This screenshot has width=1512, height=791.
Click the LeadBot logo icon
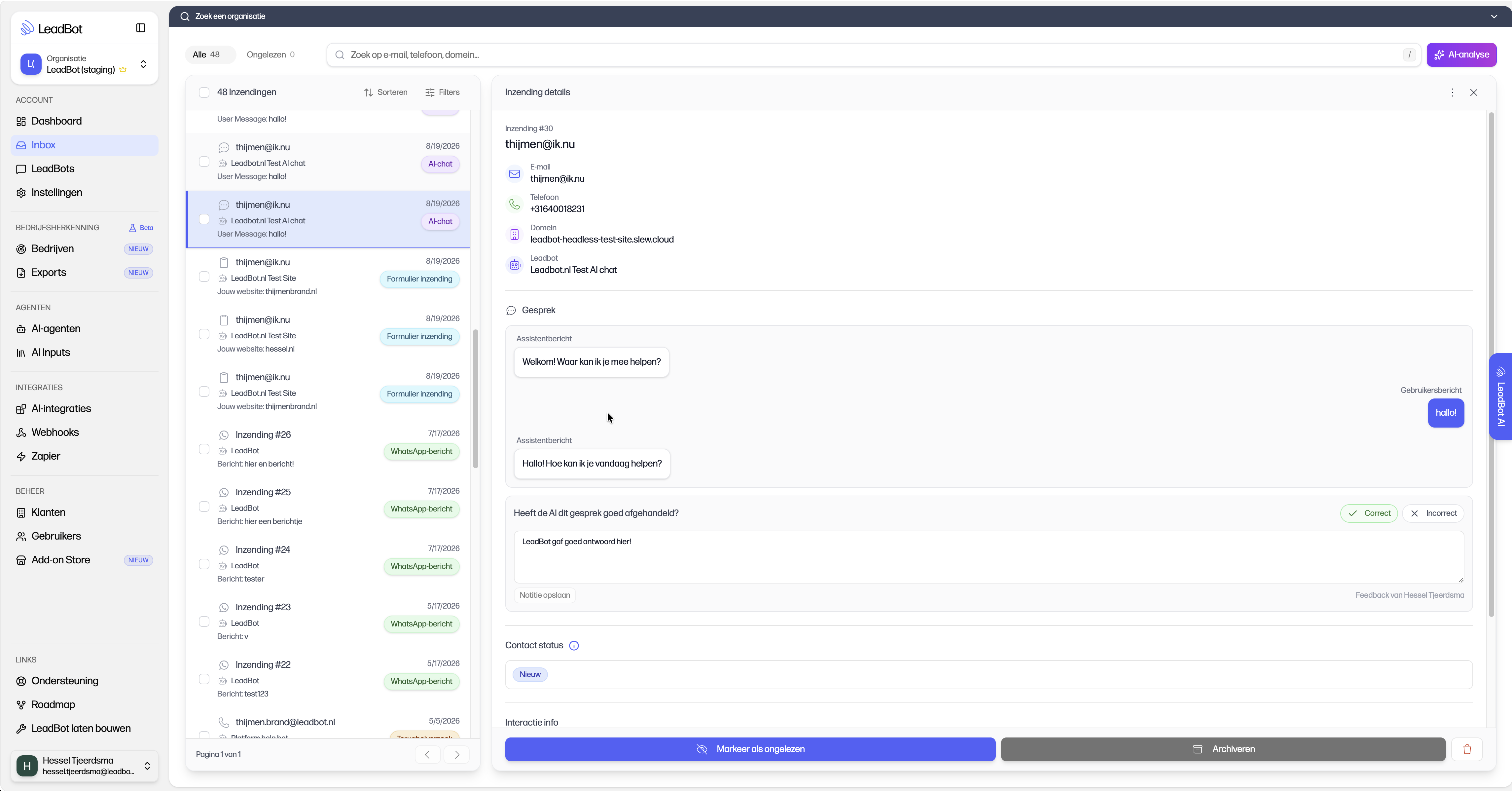(x=27, y=28)
